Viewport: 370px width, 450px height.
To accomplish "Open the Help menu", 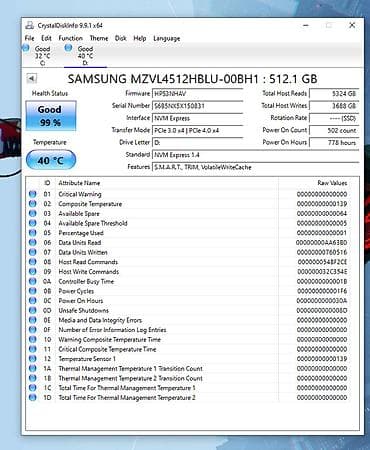I will click(x=140, y=38).
